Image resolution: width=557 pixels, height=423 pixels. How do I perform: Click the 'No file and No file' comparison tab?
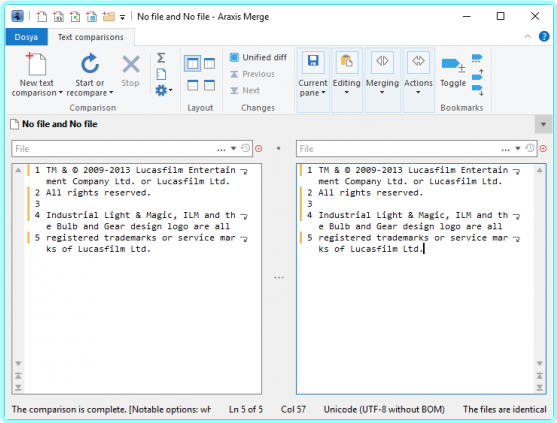coord(54,124)
